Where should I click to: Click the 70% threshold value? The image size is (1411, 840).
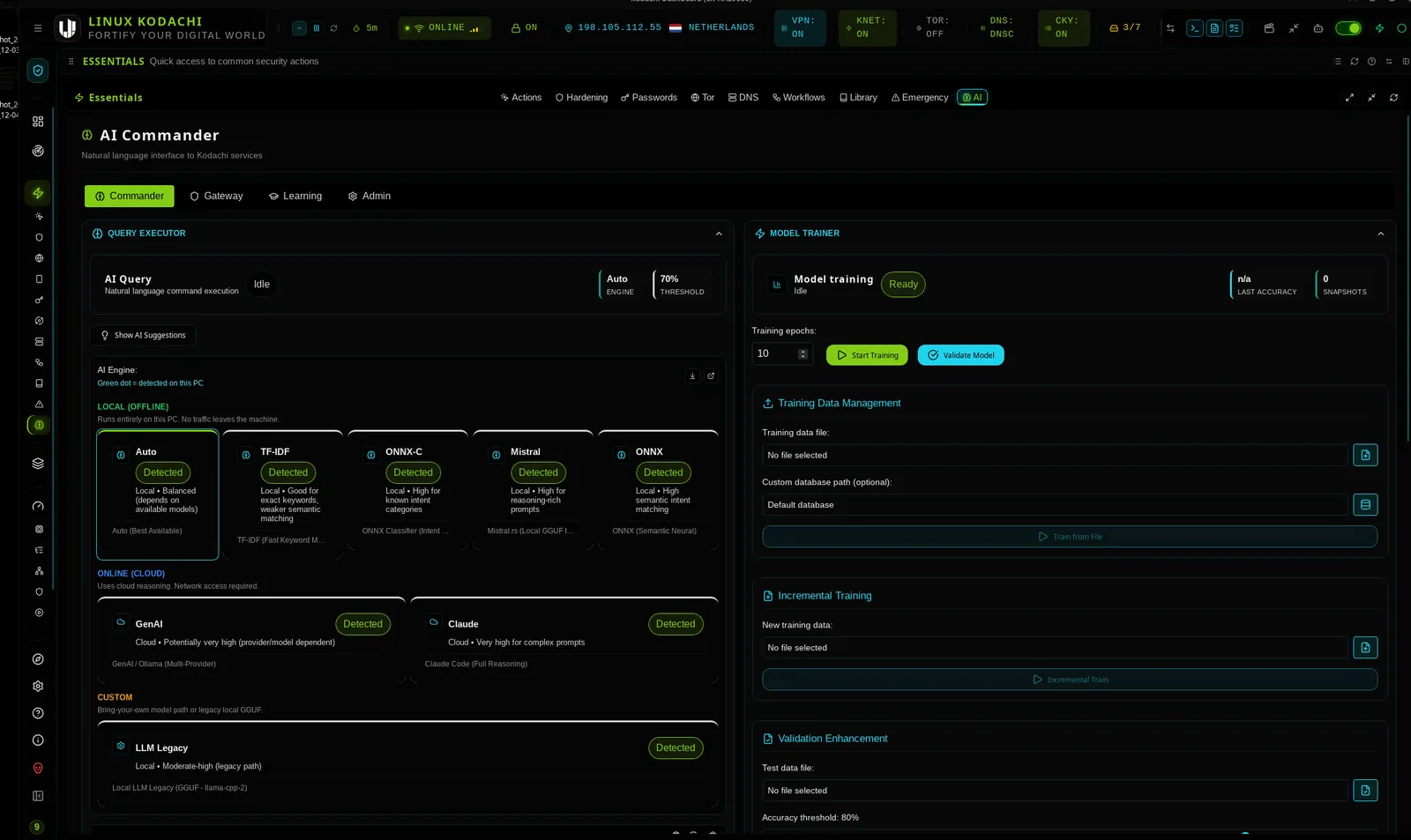pyautogui.click(x=669, y=279)
